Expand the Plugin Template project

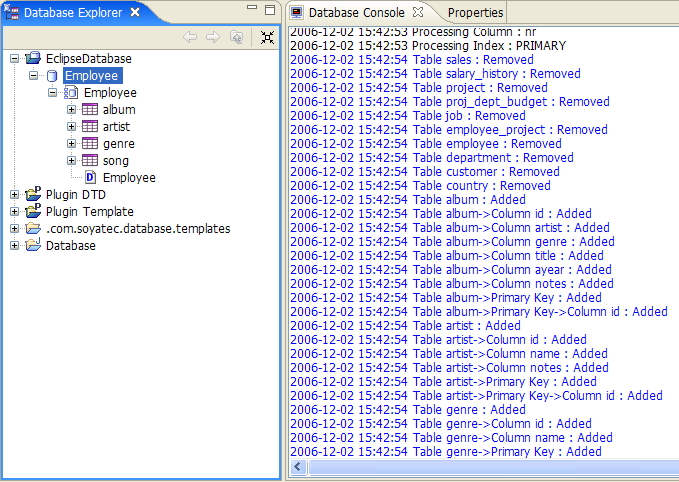[14, 212]
